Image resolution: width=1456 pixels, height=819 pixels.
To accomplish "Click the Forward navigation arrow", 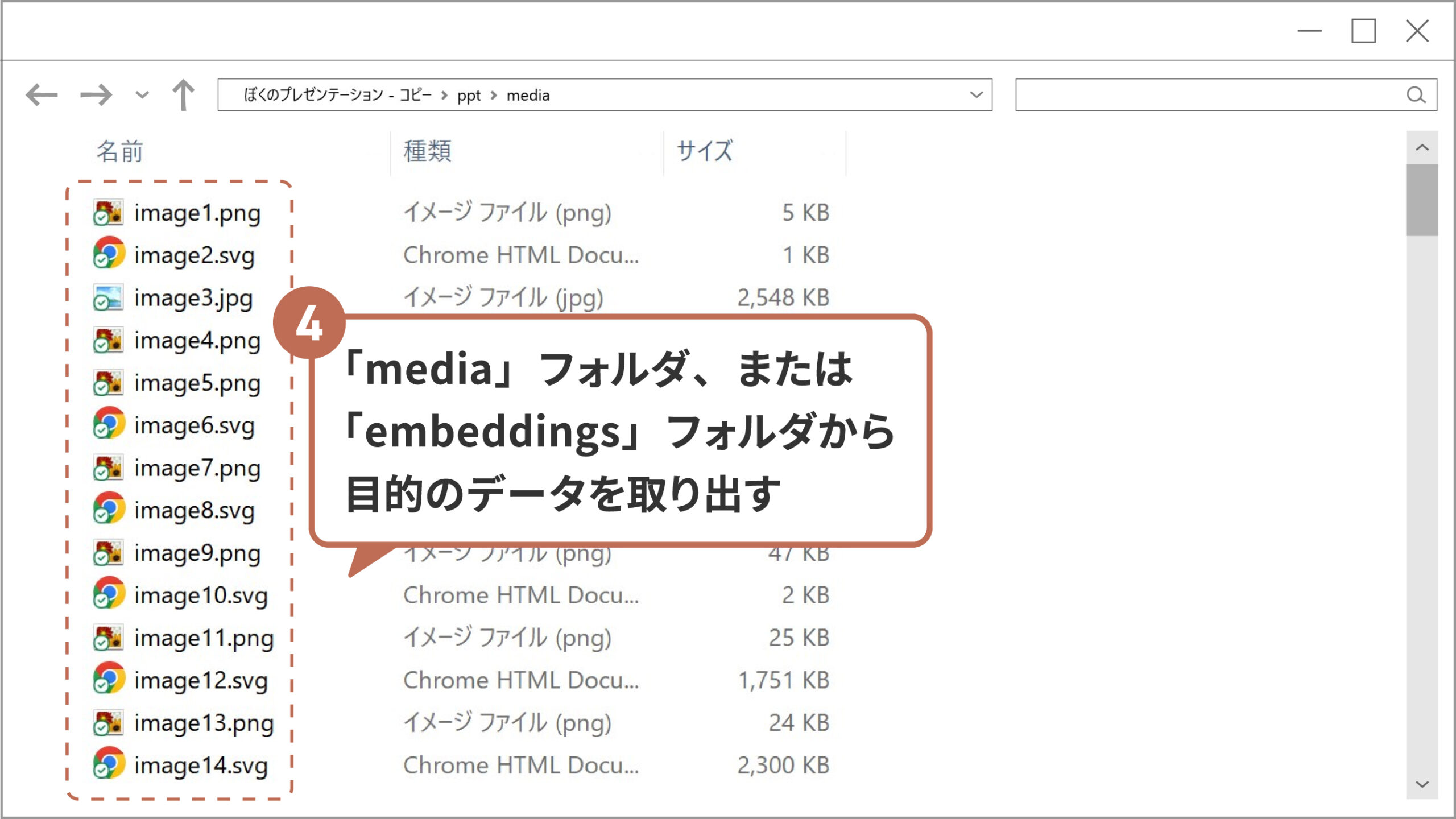I will click(96, 95).
